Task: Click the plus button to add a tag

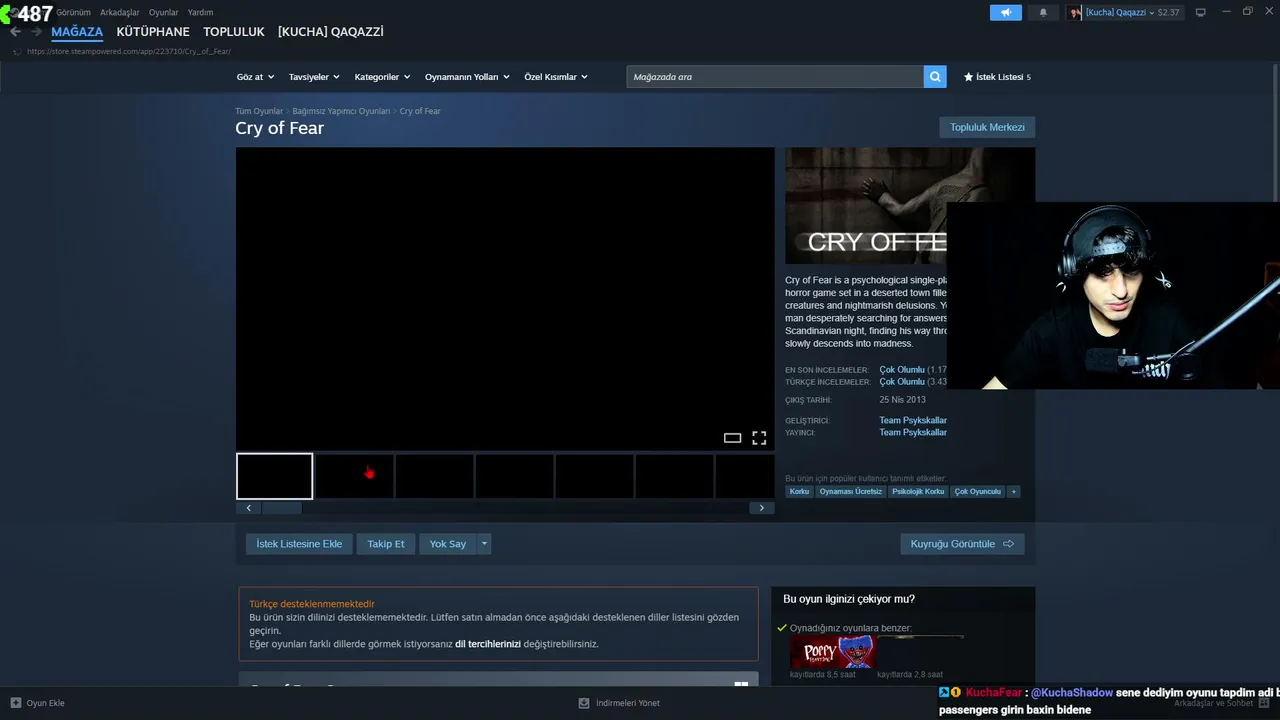Action: [1013, 491]
